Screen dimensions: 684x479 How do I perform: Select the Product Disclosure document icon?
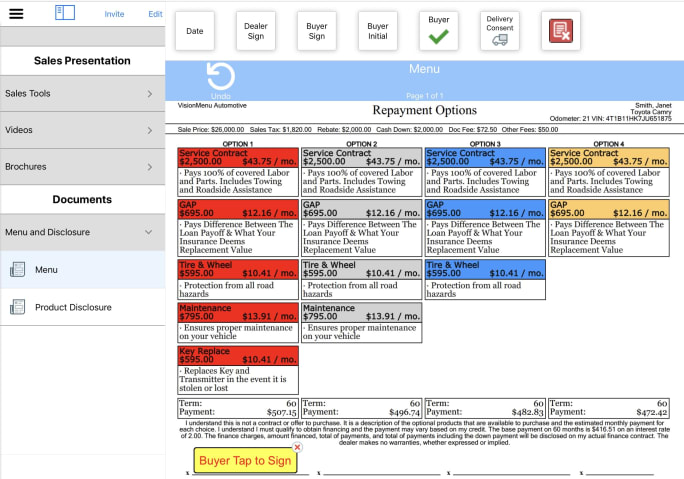click(17, 307)
